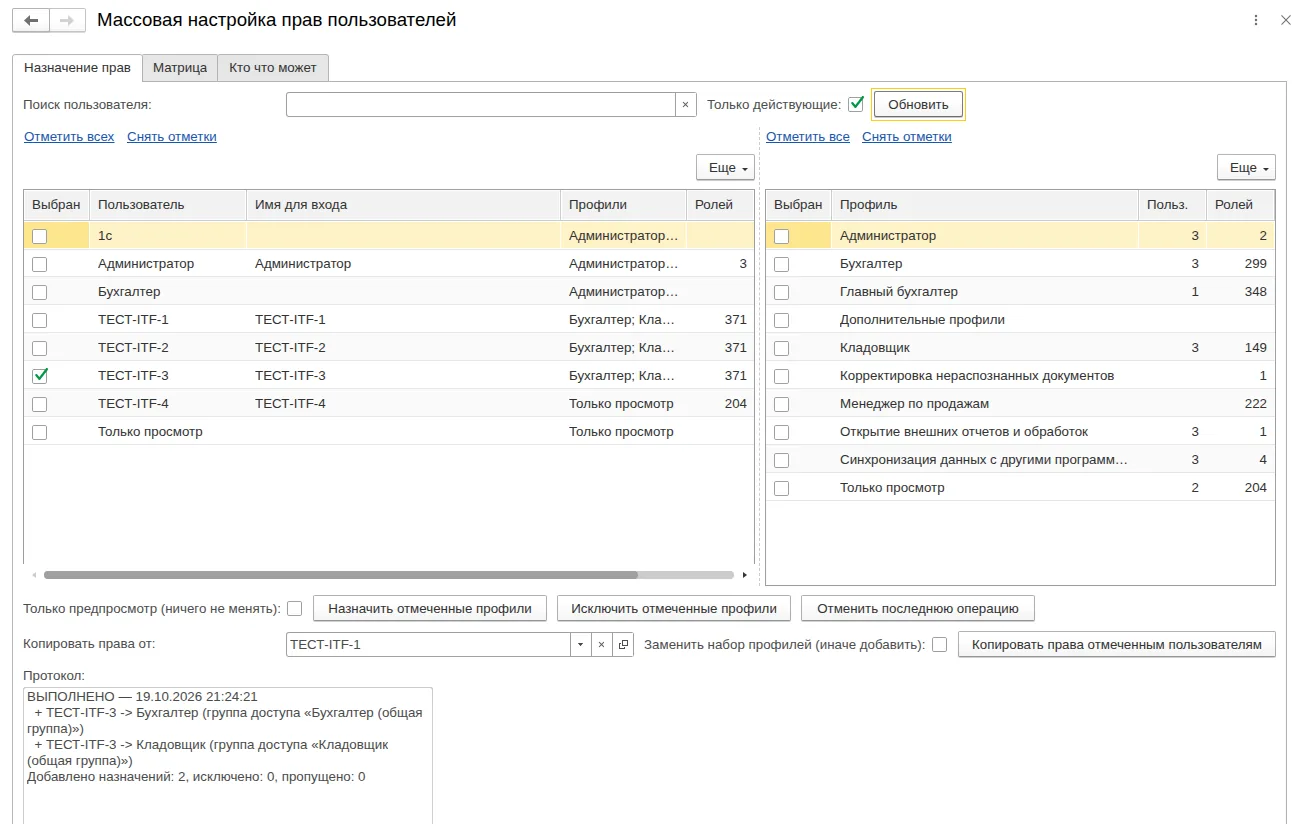Go forward with the right arrow icon

click(67, 20)
